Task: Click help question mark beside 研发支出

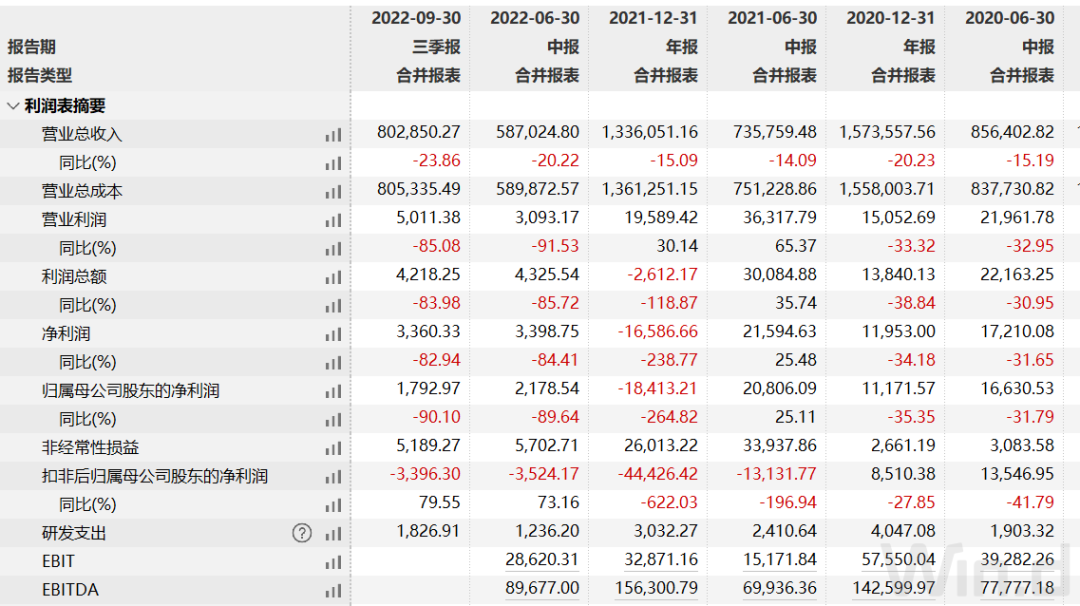Action: (302, 533)
